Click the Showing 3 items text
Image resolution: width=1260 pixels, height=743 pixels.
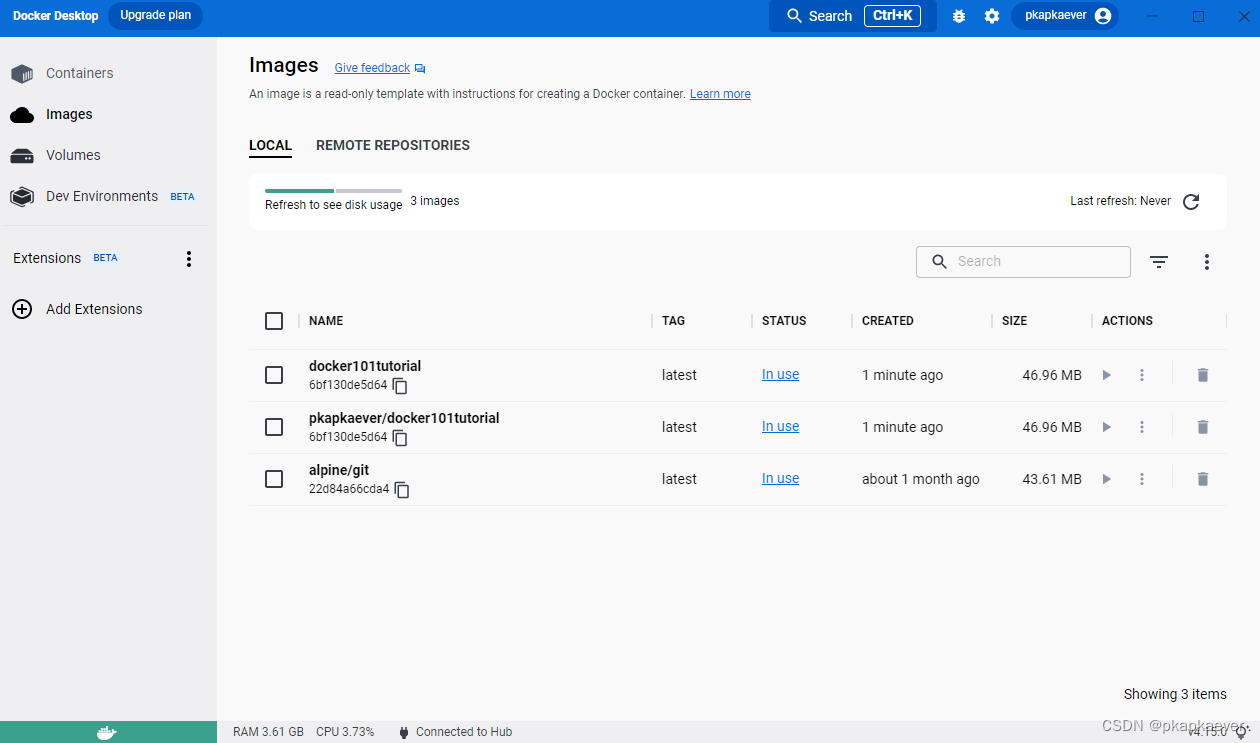pyautogui.click(x=1175, y=694)
